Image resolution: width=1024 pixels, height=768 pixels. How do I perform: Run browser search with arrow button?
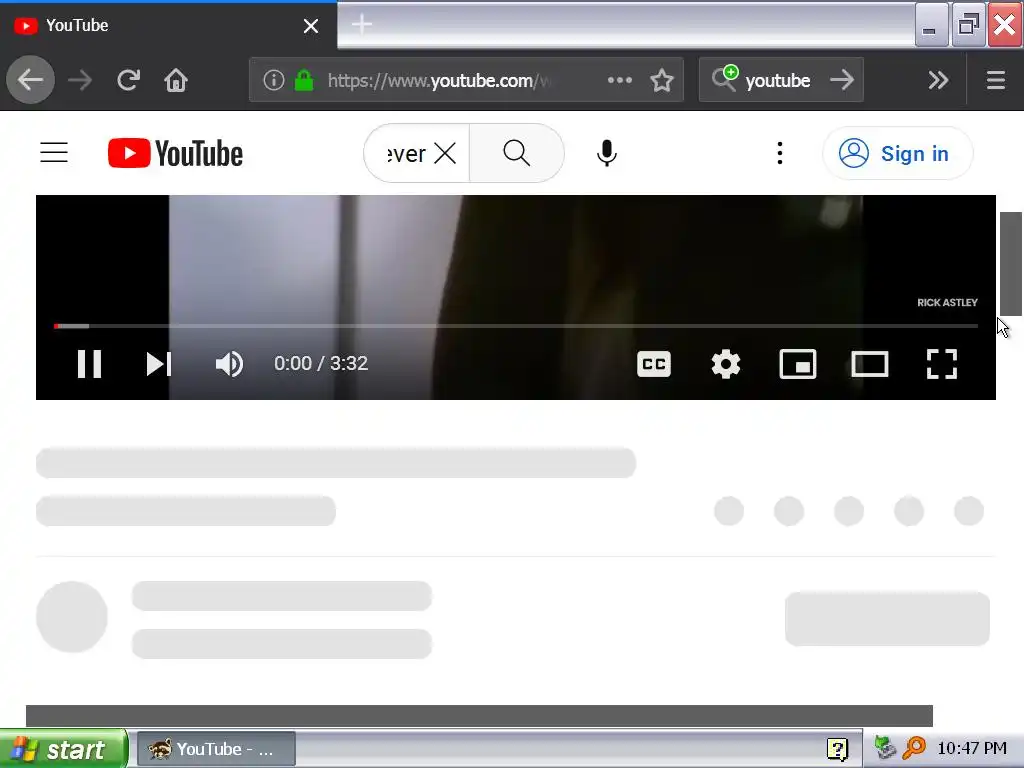coord(842,80)
